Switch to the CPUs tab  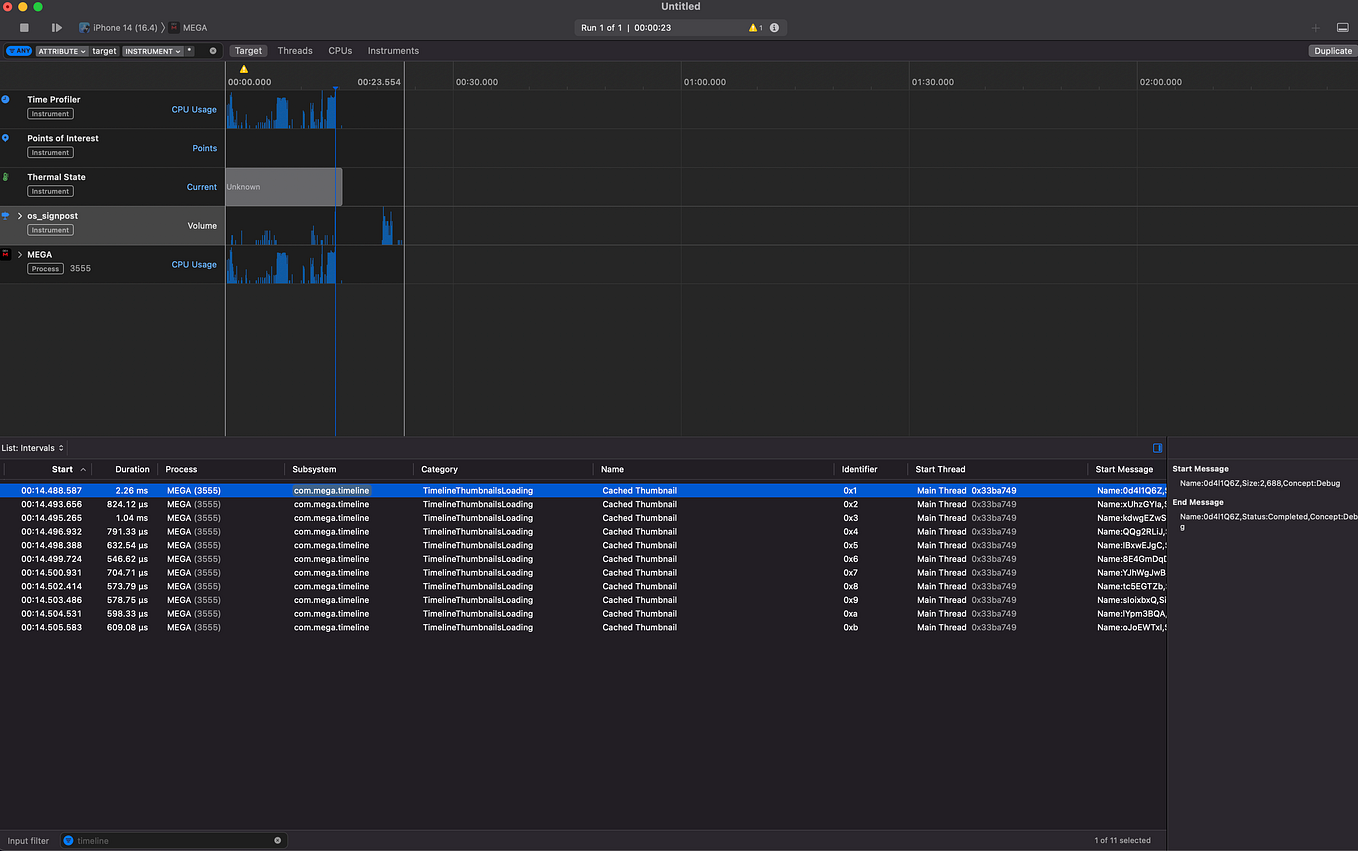tap(340, 50)
